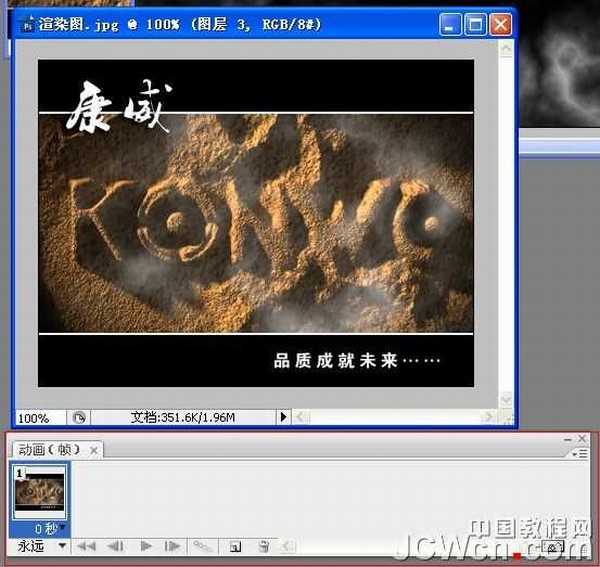Click the first-frame rewind button in animation panel
Image resolution: width=600 pixels, height=567 pixels.
87,546
